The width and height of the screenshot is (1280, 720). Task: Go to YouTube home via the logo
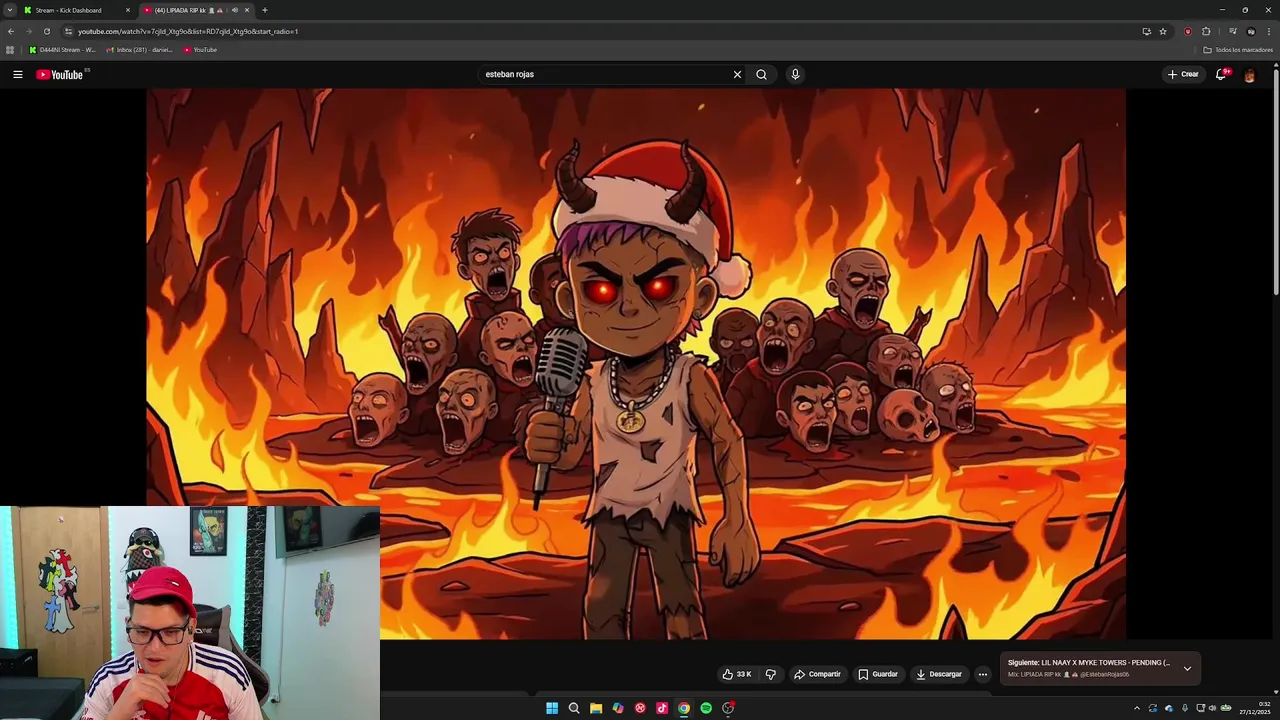click(x=60, y=74)
